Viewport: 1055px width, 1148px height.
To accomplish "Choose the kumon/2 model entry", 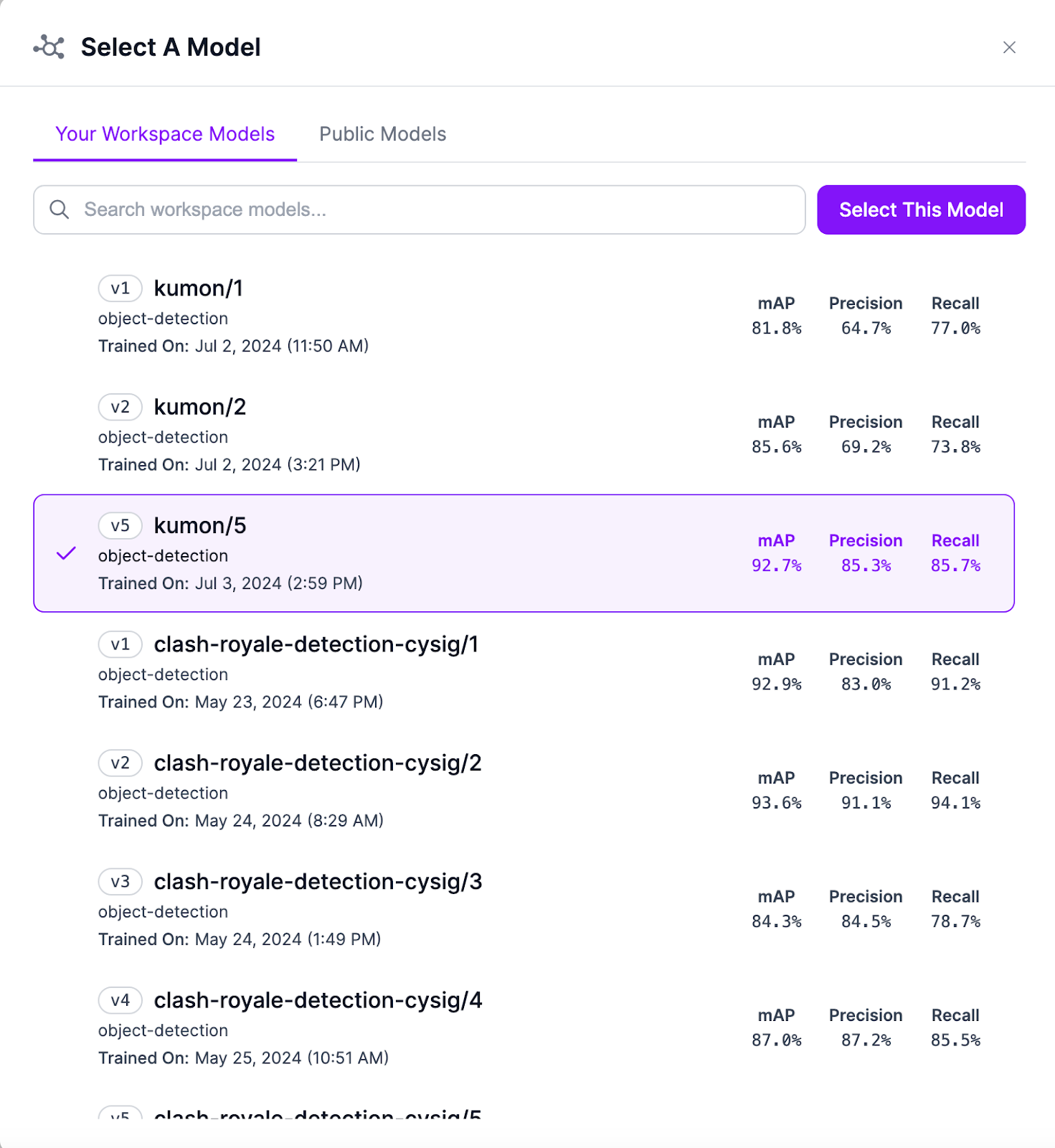I will click(x=200, y=407).
